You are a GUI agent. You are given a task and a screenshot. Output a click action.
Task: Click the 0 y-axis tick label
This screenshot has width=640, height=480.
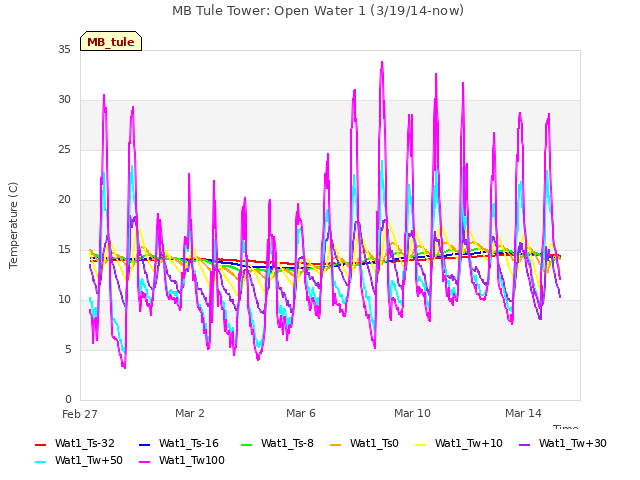[68, 400]
